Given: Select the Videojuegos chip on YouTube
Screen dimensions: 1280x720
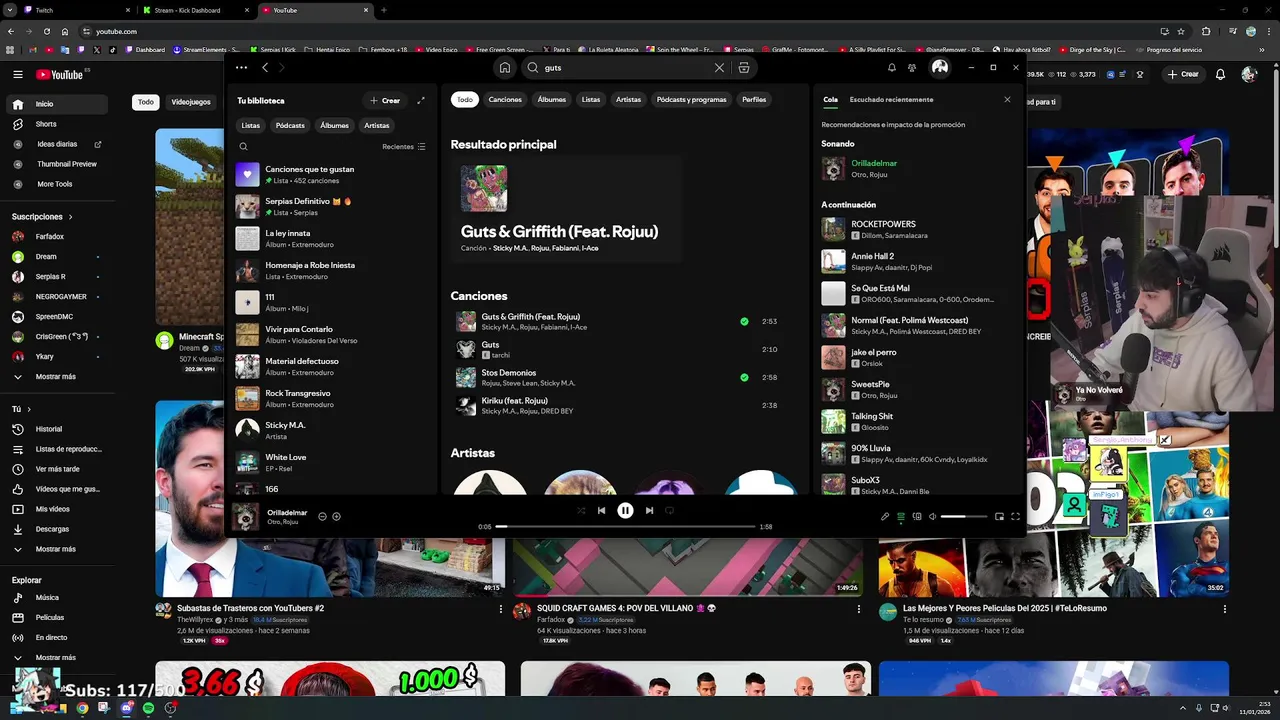Looking at the screenshot, I should [x=191, y=102].
